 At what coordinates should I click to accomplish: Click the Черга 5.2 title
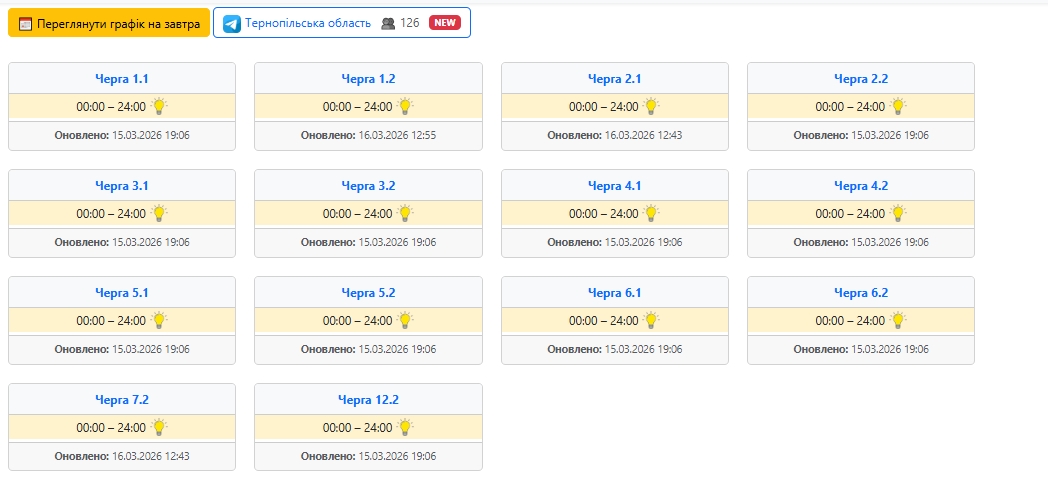coord(368,292)
